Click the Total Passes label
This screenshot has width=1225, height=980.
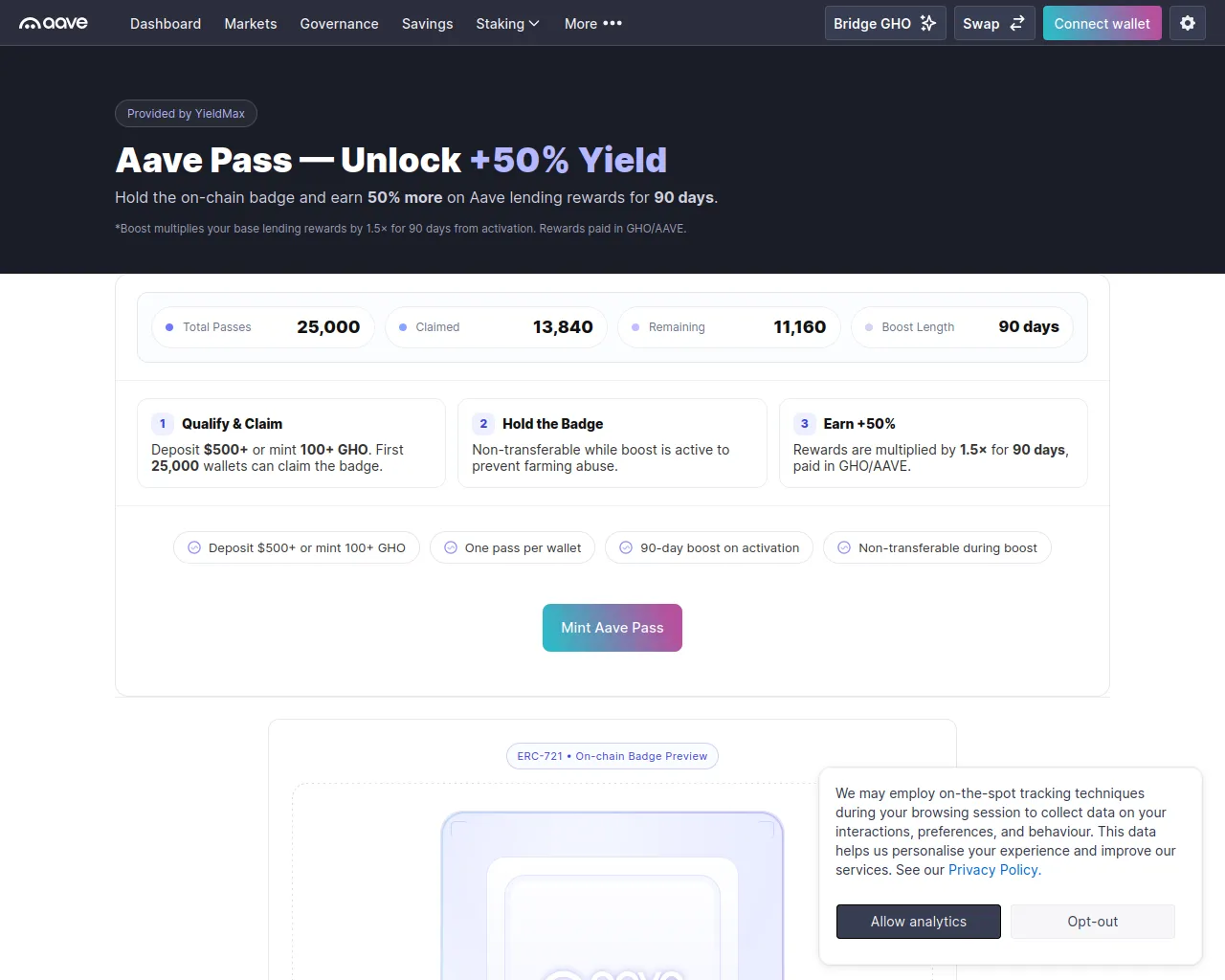pyautogui.click(x=217, y=327)
